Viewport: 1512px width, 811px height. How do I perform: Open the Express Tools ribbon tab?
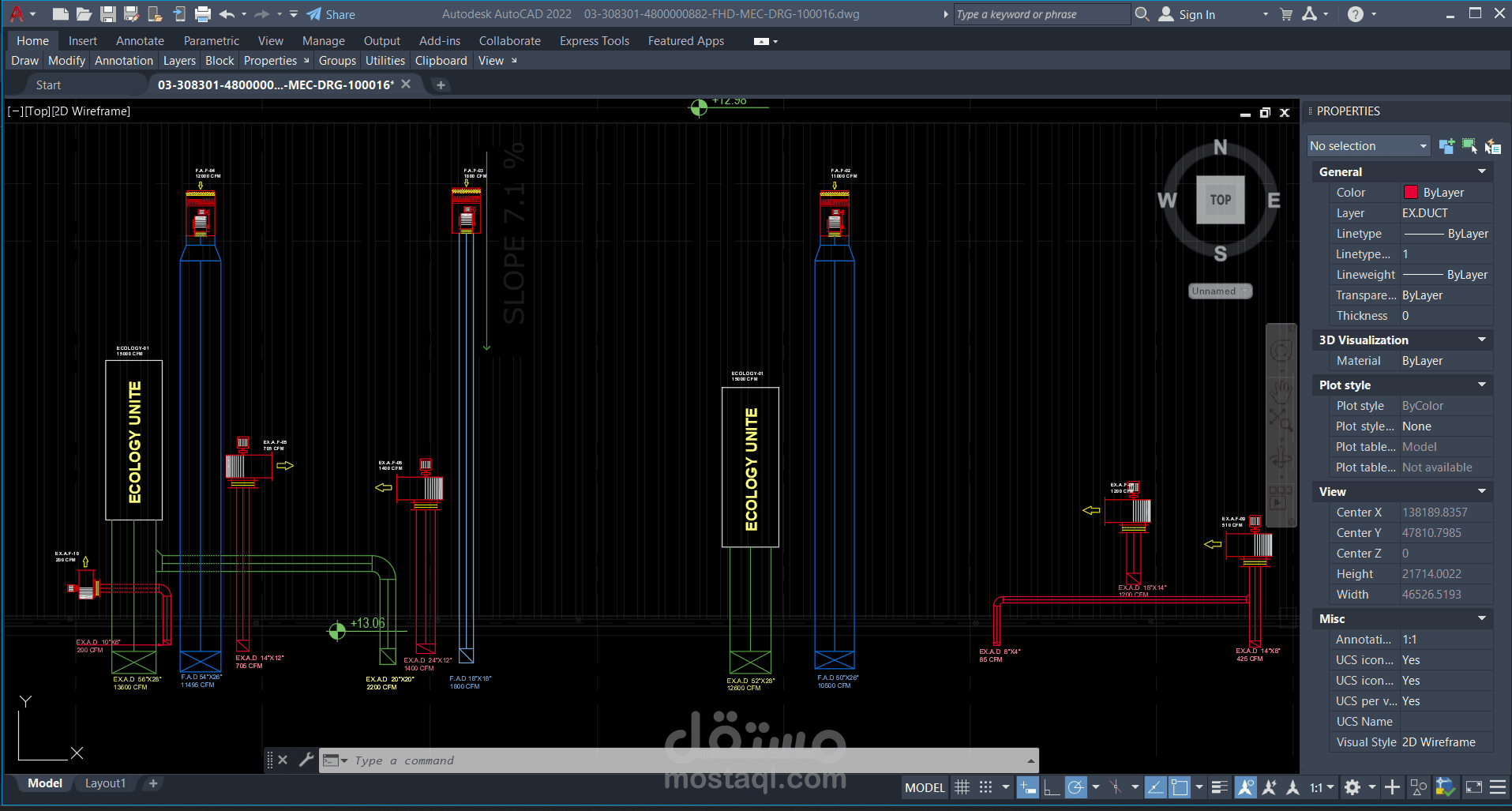click(x=595, y=41)
